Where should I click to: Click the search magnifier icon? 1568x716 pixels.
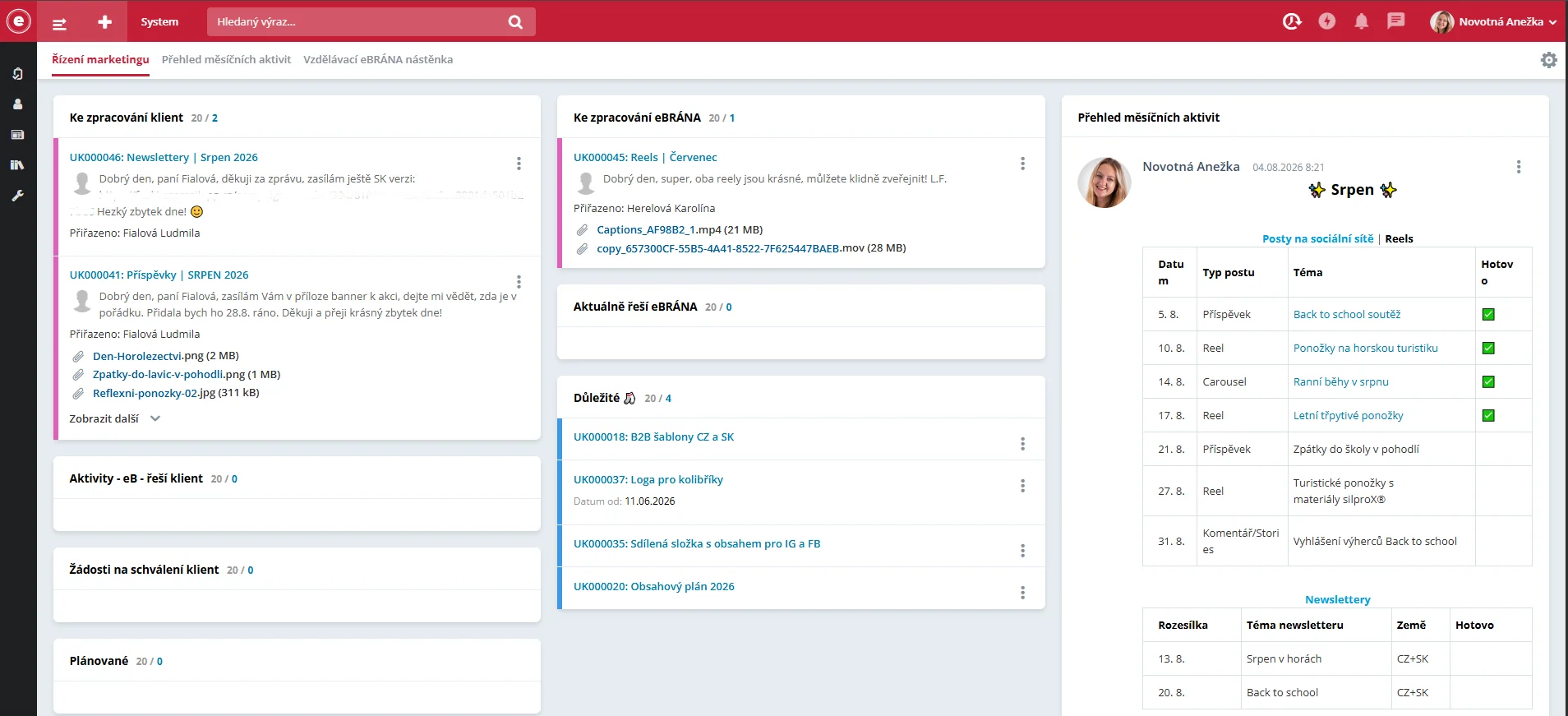515,22
